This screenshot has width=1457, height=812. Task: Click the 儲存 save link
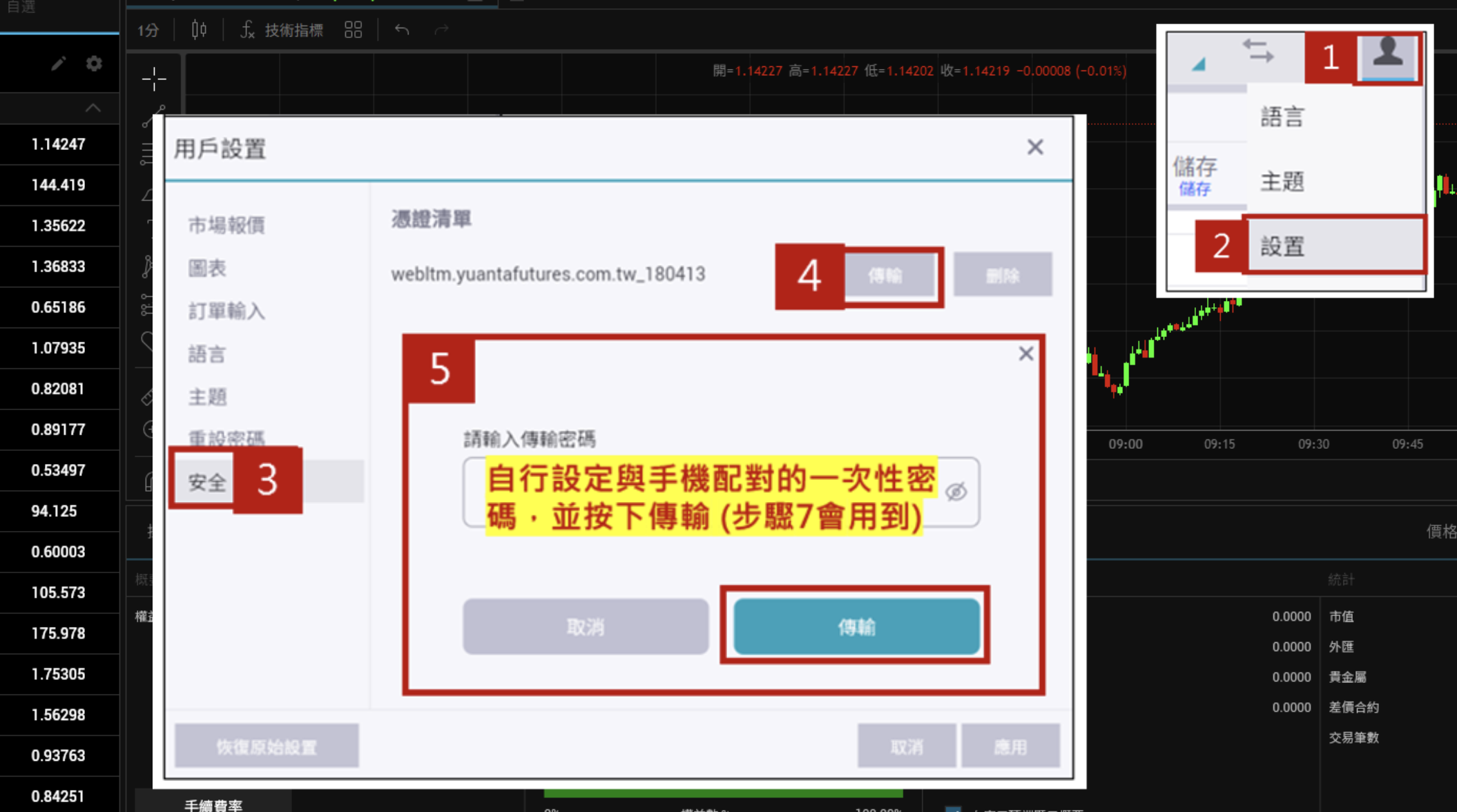[1195, 189]
